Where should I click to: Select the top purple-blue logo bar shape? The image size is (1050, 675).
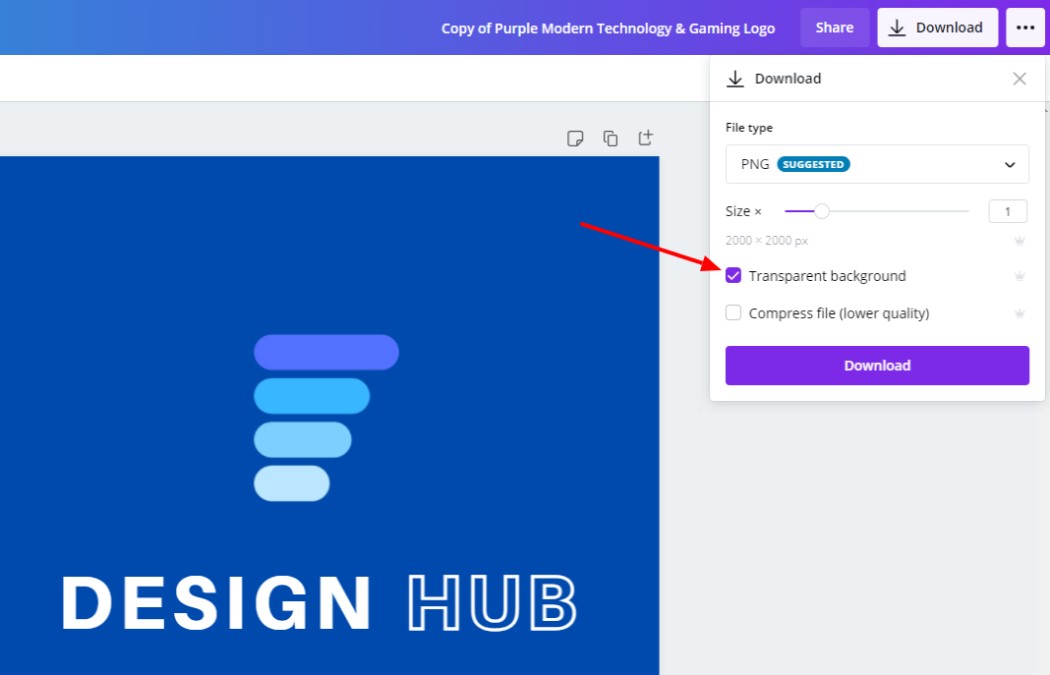(x=326, y=352)
